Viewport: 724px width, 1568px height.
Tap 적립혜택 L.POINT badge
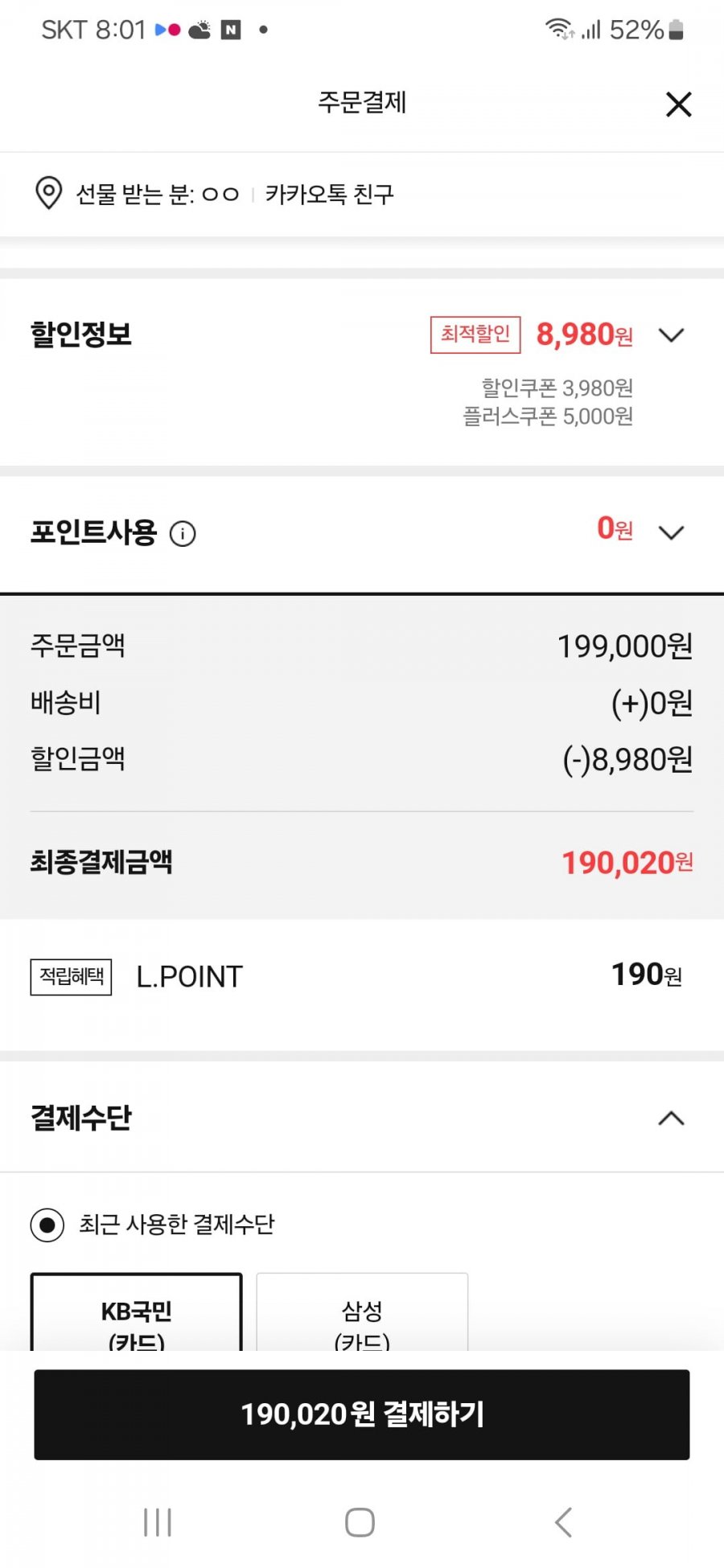click(x=72, y=977)
